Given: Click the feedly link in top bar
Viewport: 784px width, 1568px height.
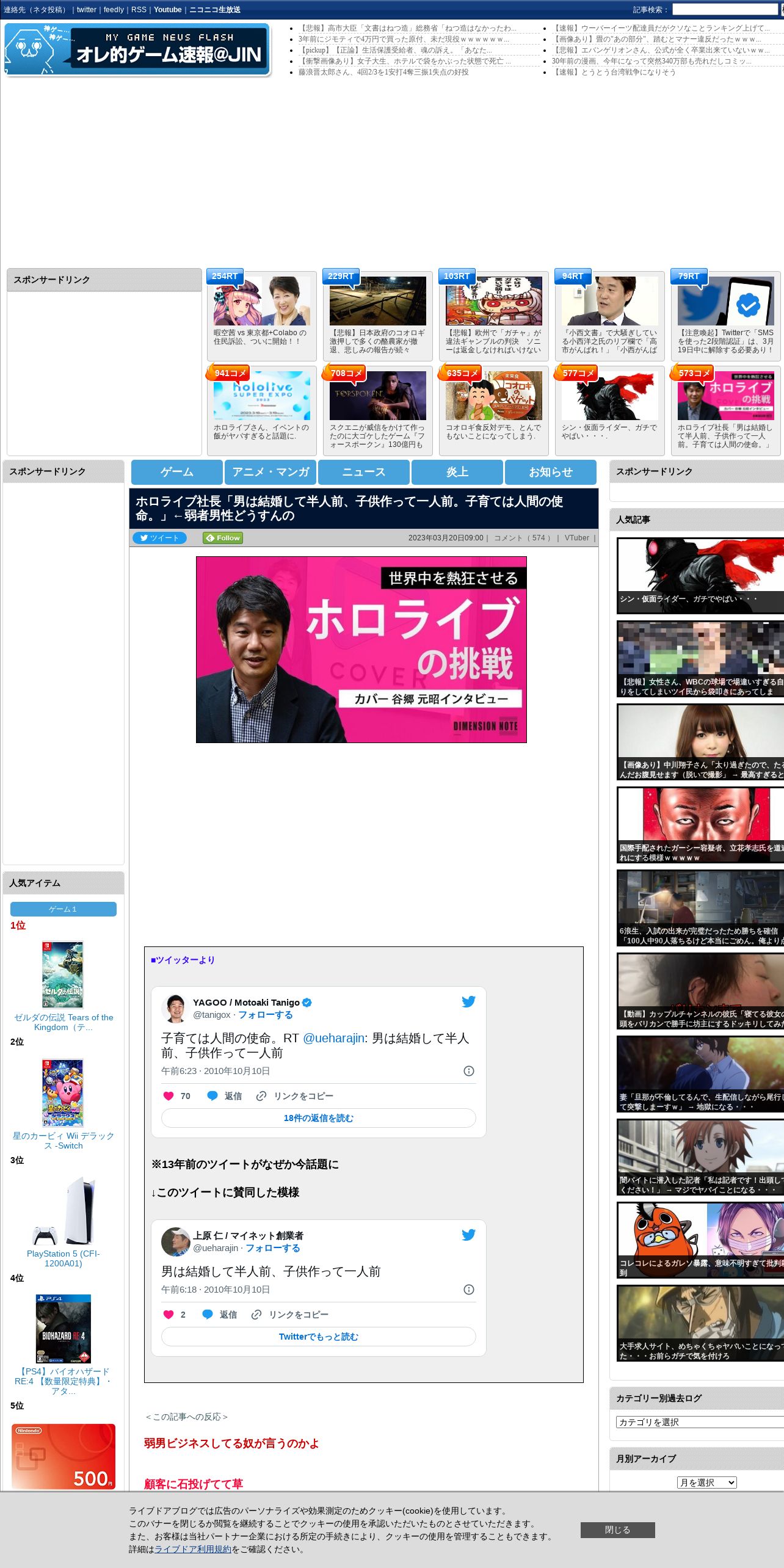Looking at the screenshot, I should pos(114,10).
